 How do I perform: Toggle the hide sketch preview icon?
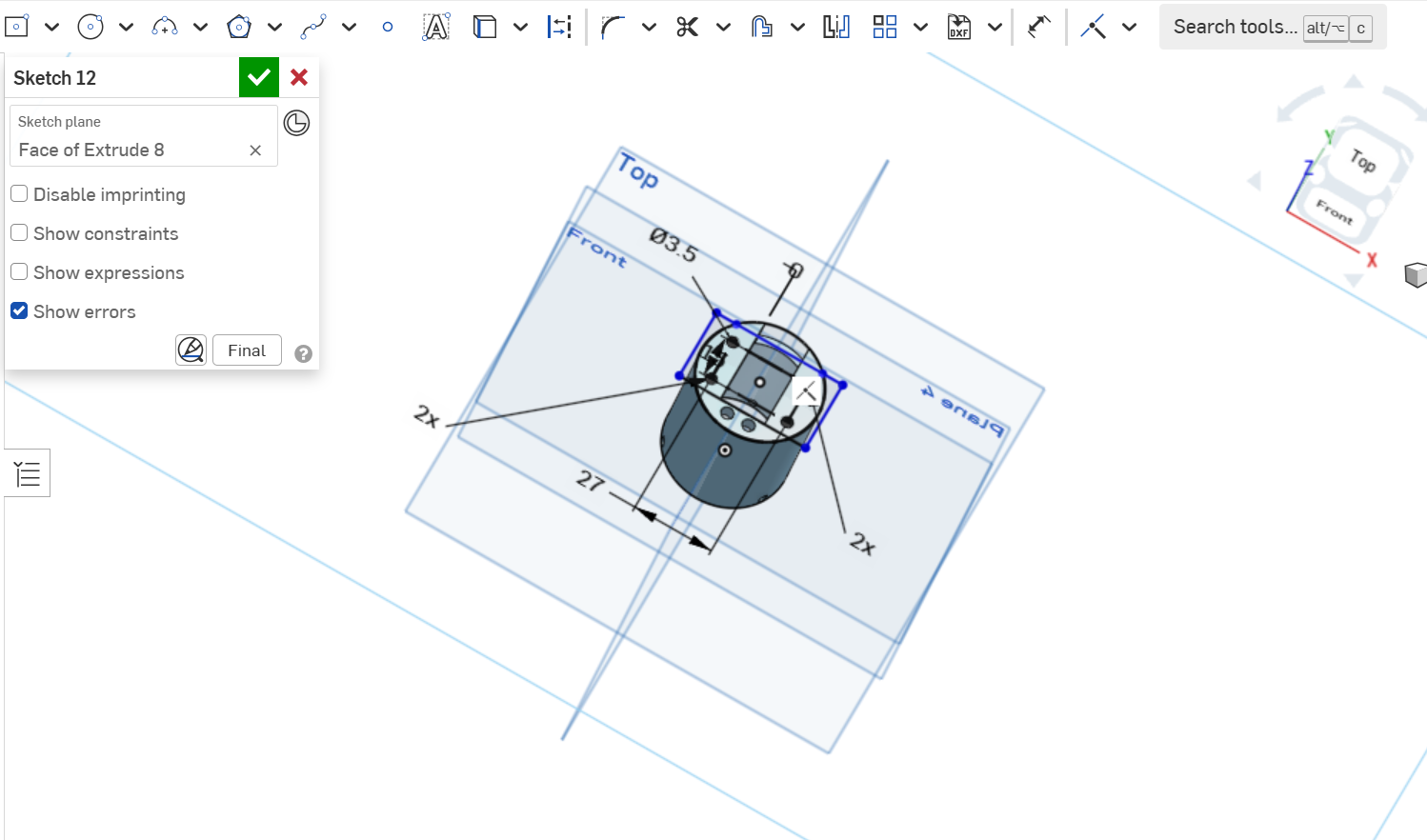(191, 350)
